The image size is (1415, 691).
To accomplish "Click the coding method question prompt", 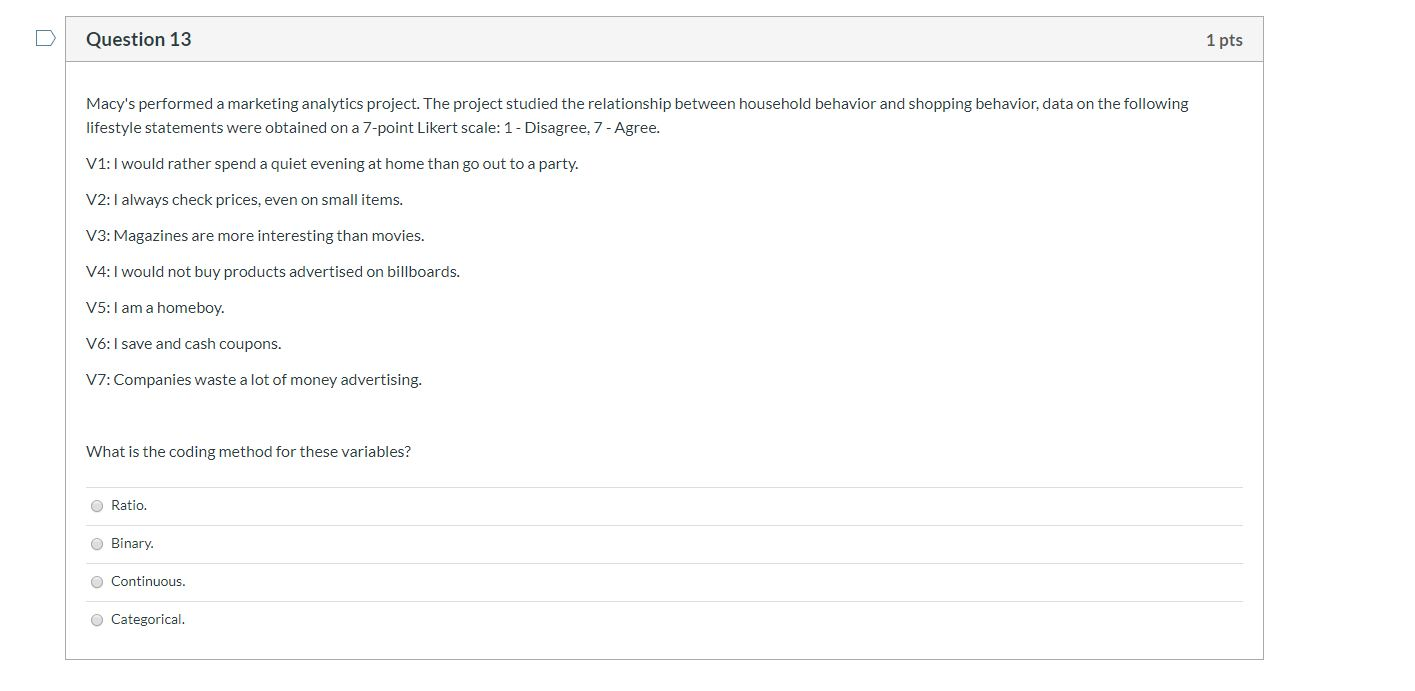I will [249, 451].
